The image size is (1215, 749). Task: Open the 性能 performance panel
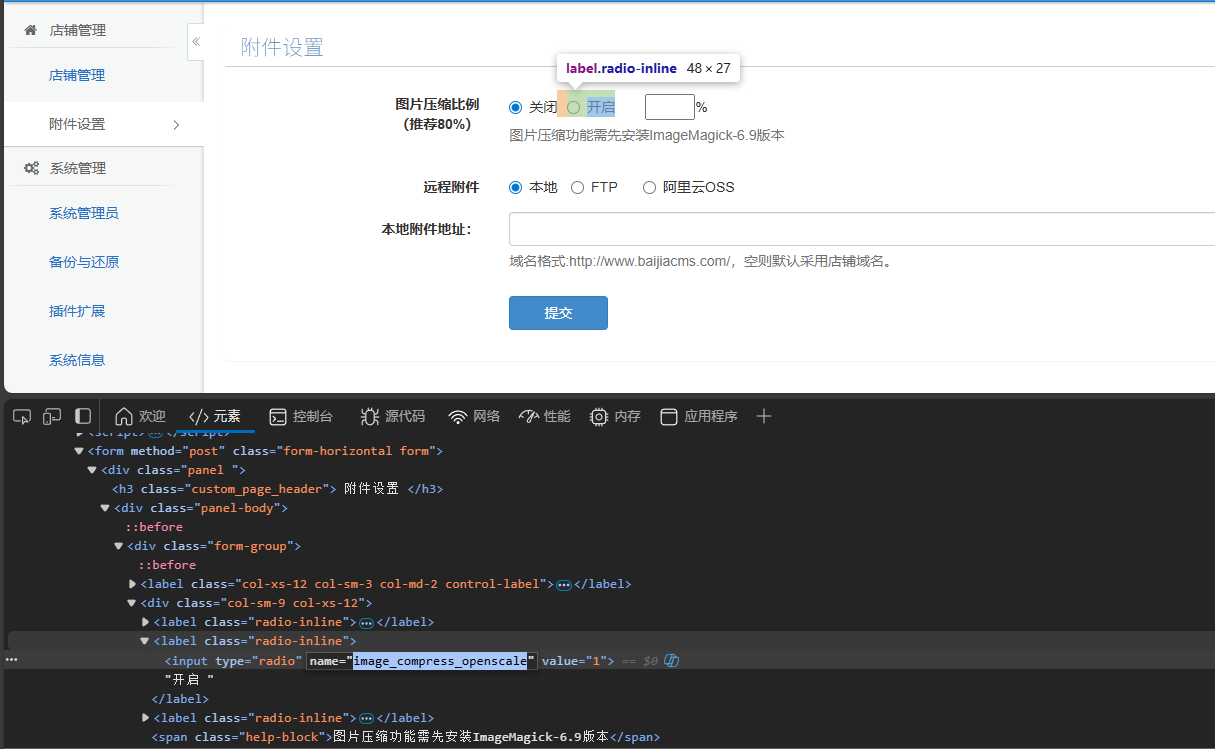[x=545, y=416]
